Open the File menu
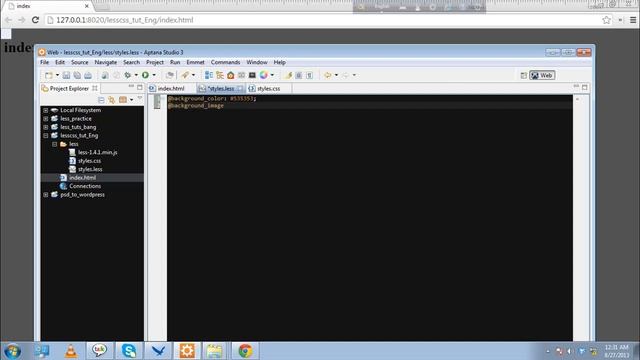 pyautogui.click(x=44, y=62)
